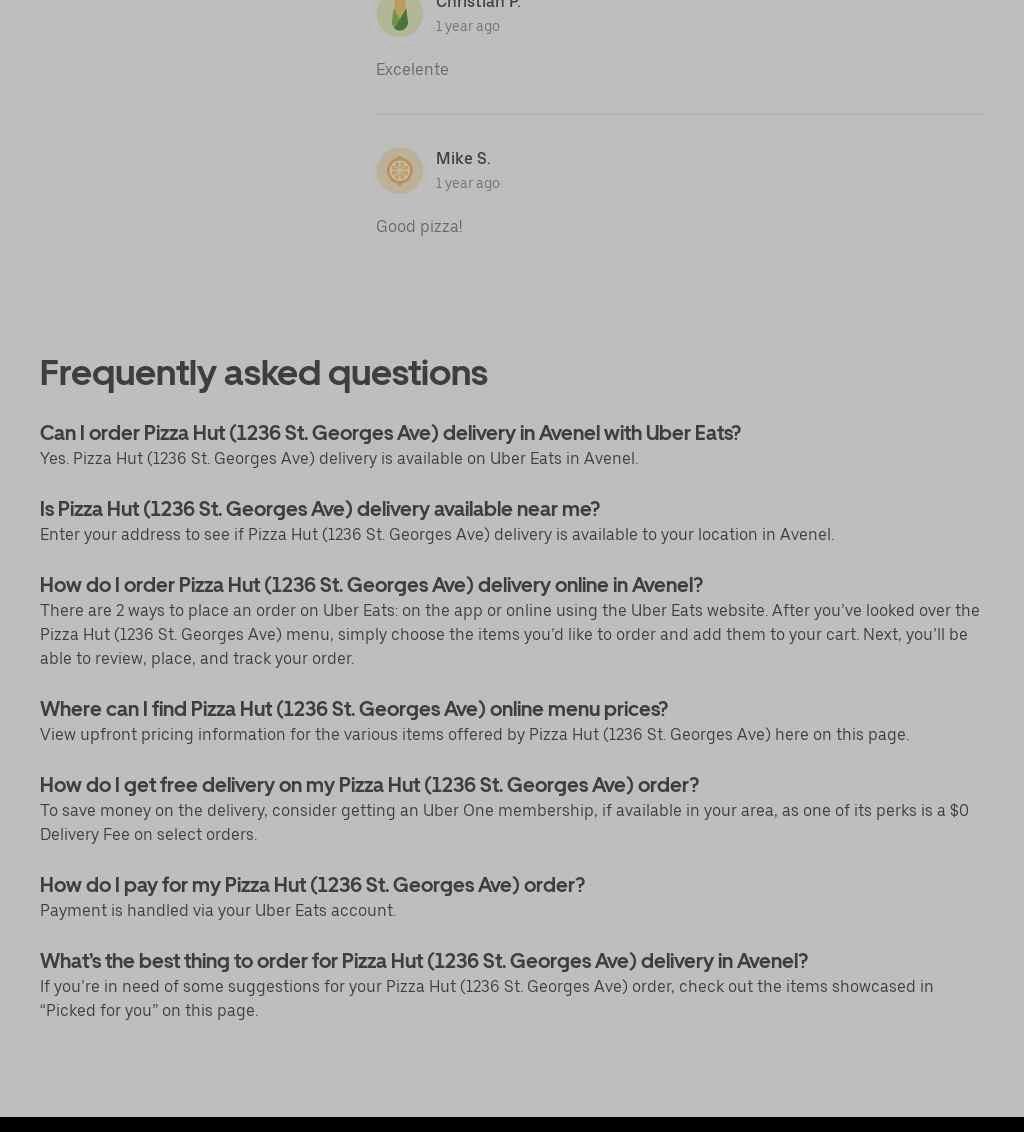Click the question about ordering with Uber Eats
Screen dimensions: 1024x1132
click(x=390, y=432)
